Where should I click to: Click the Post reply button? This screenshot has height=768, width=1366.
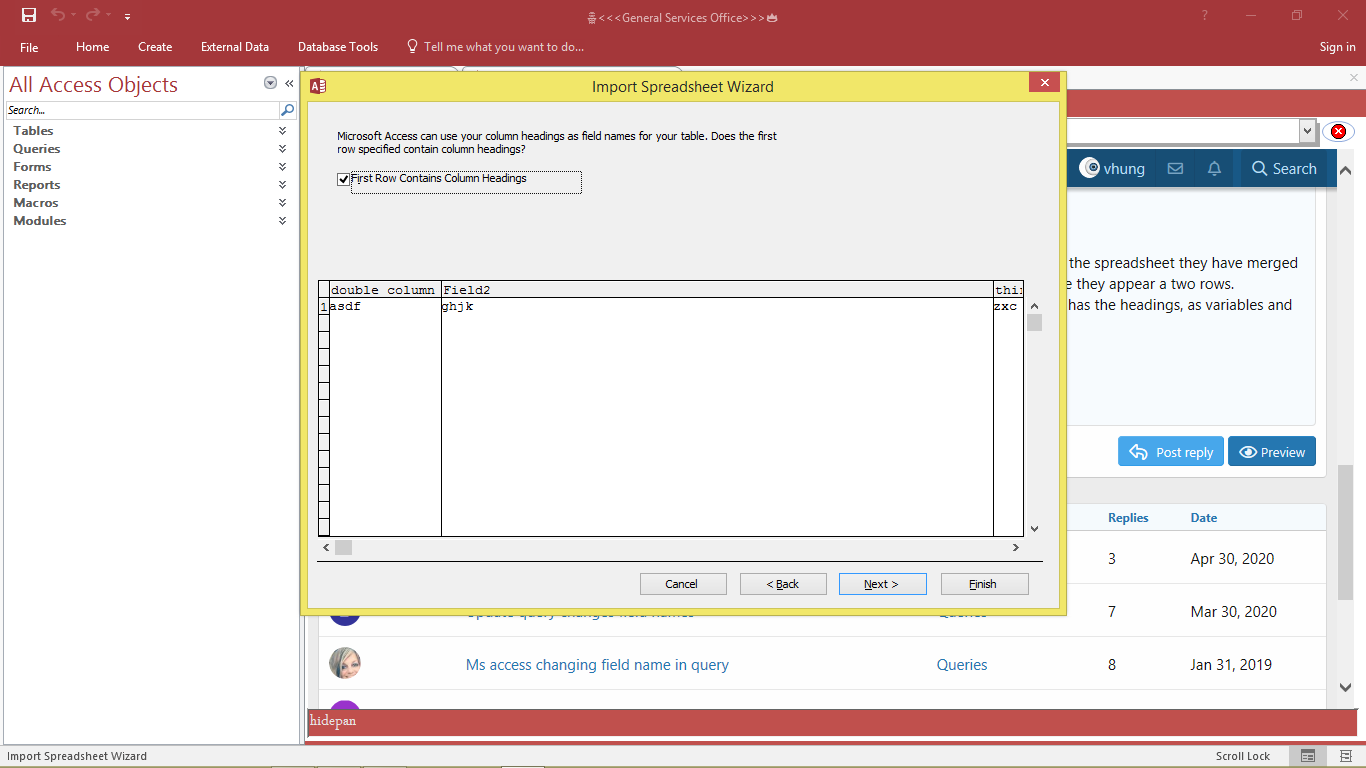click(1171, 452)
